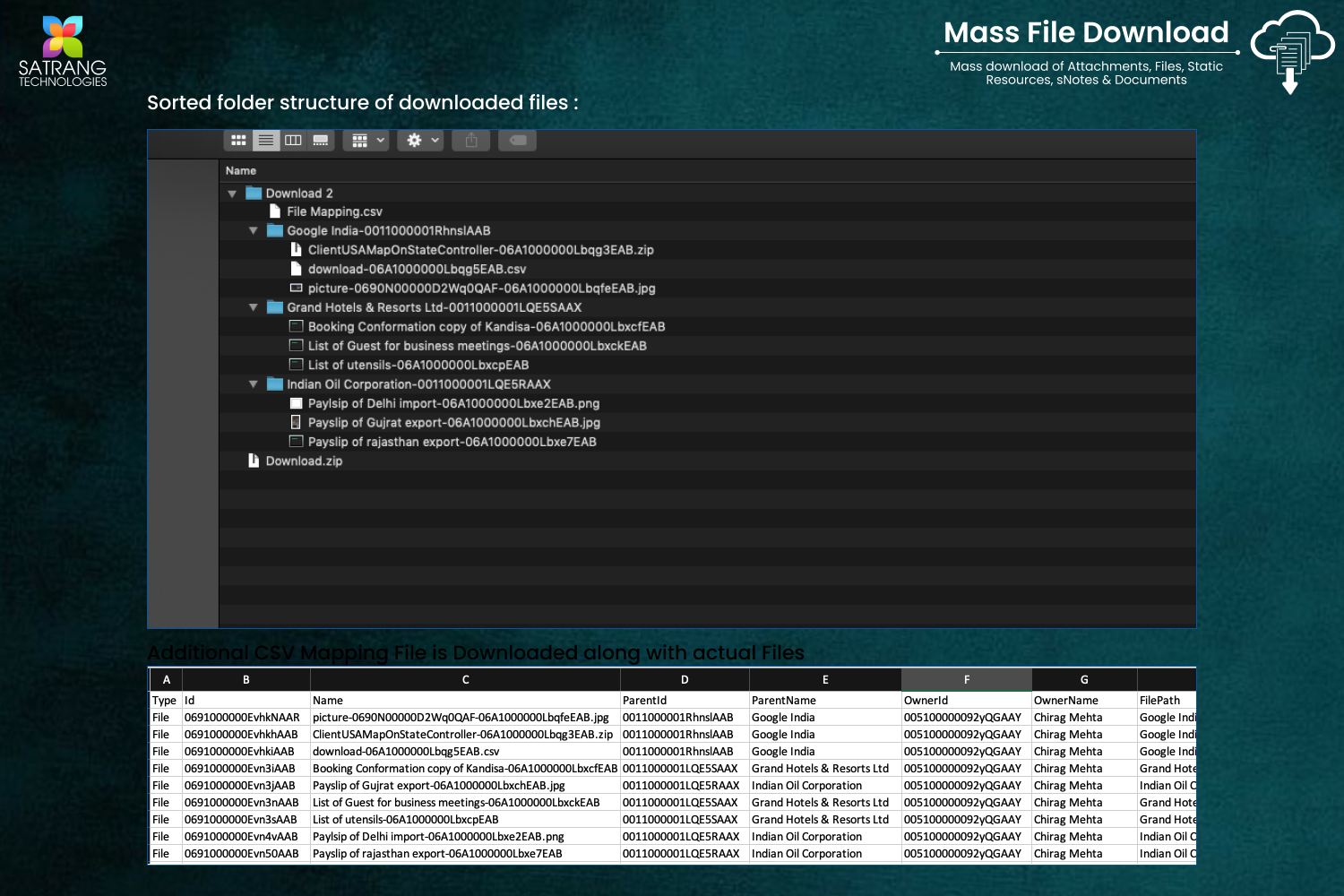The width and height of the screenshot is (1344, 896).
Task: Open the group-by arrangement dropdown
Action: pyautogui.click(x=366, y=141)
